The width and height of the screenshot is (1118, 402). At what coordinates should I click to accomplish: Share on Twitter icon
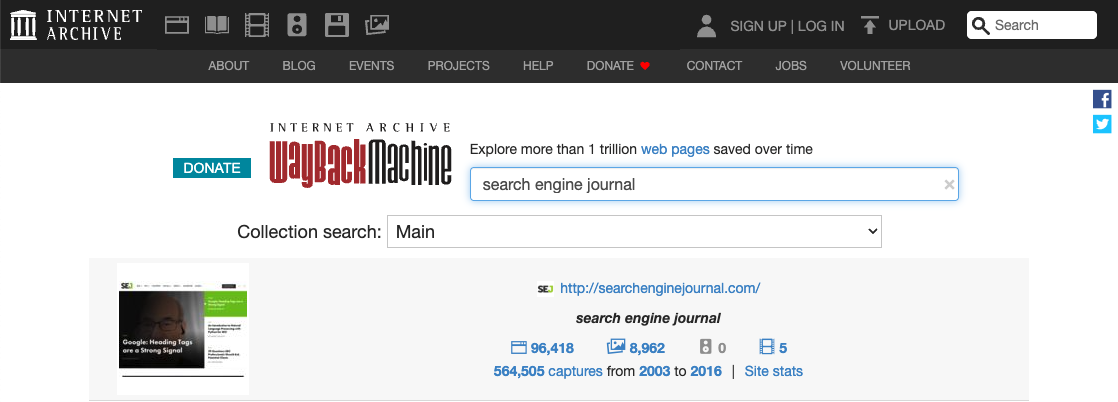(1102, 124)
